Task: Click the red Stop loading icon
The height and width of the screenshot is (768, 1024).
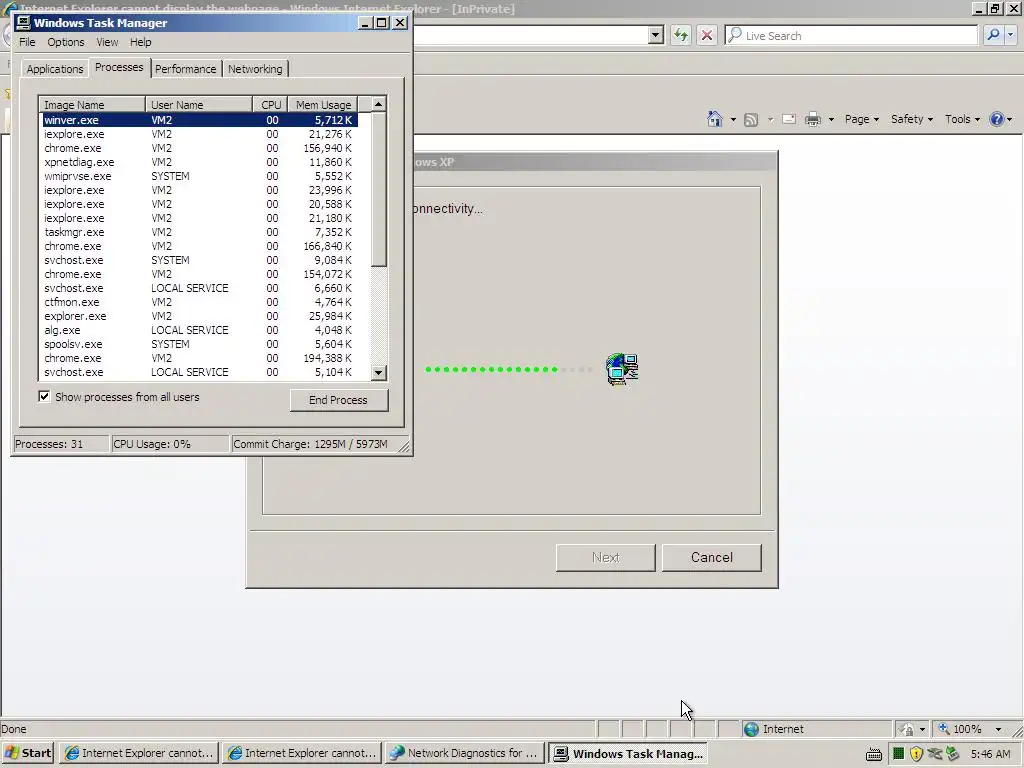Action: [707, 35]
